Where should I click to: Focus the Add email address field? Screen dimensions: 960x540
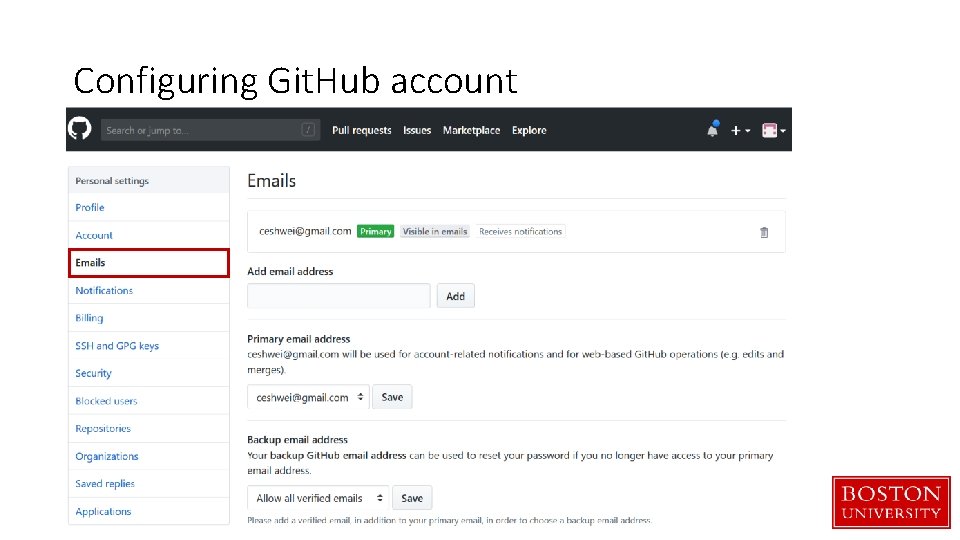[x=338, y=296]
